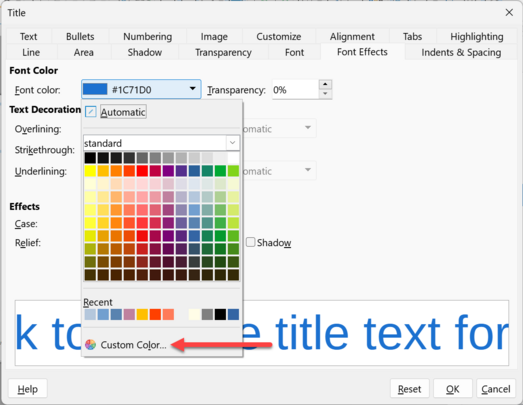Image resolution: width=523 pixels, height=405 pixels.
Task: Pick the black swatch in the palette
Action: point(90,157)
